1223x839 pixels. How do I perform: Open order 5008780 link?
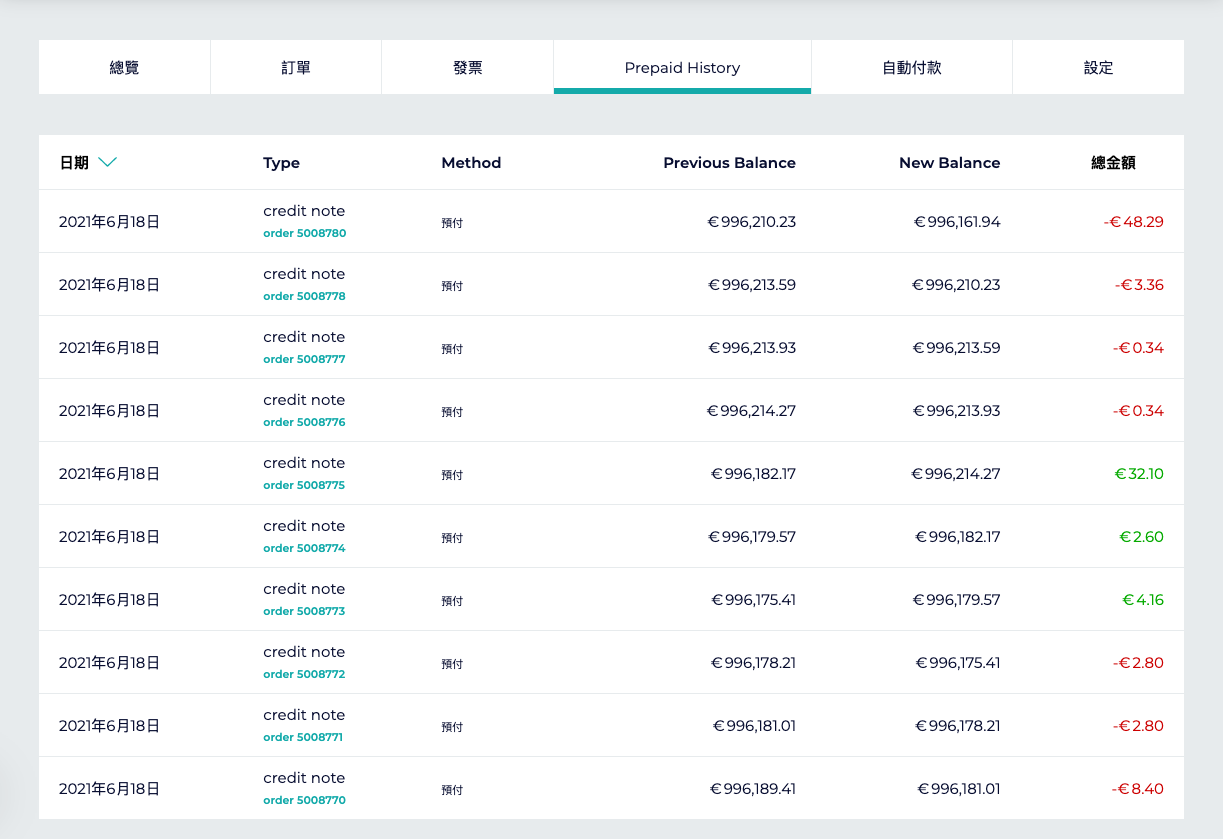(304, 233)
